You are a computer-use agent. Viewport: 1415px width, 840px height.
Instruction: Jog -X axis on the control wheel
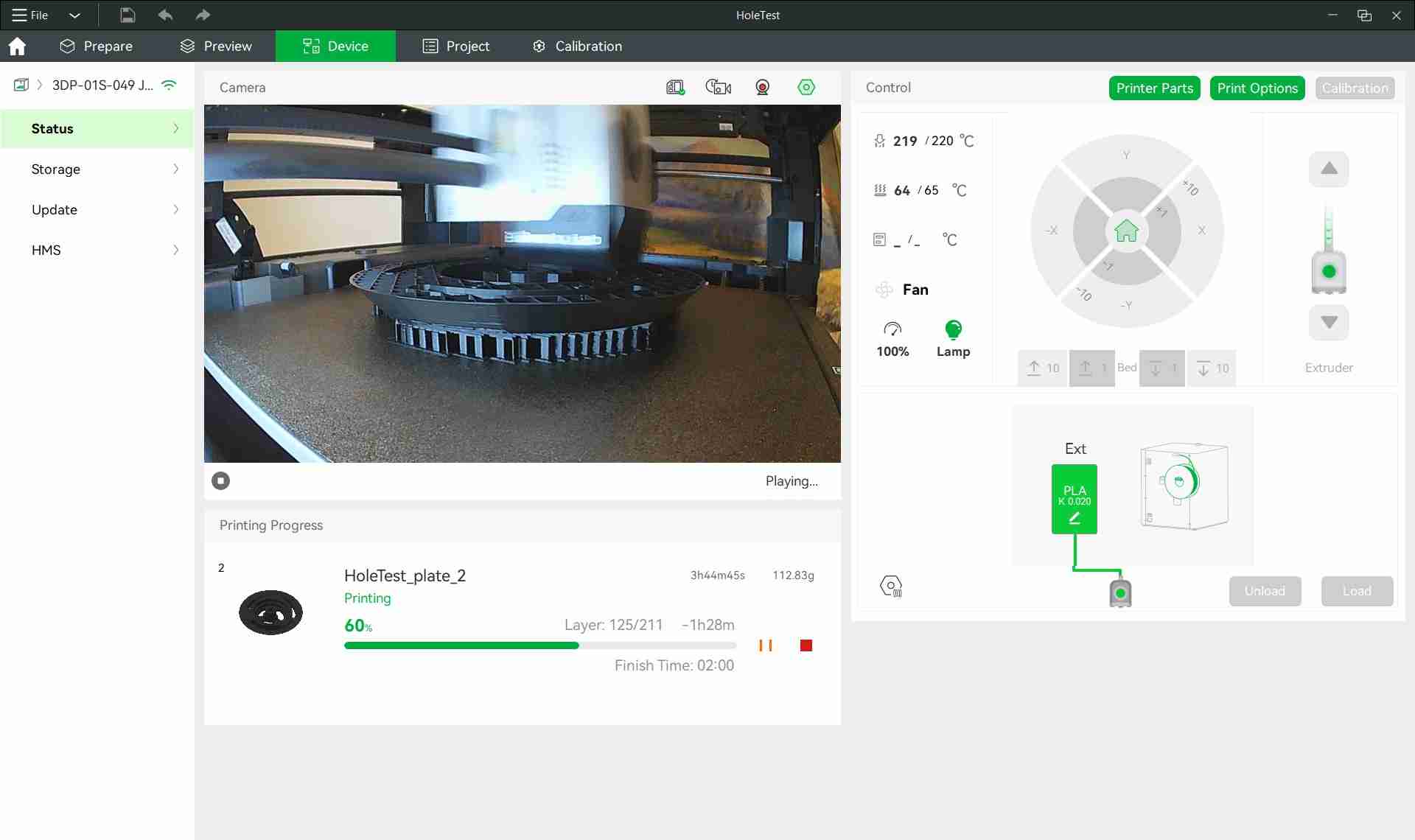click(1052, 231)
